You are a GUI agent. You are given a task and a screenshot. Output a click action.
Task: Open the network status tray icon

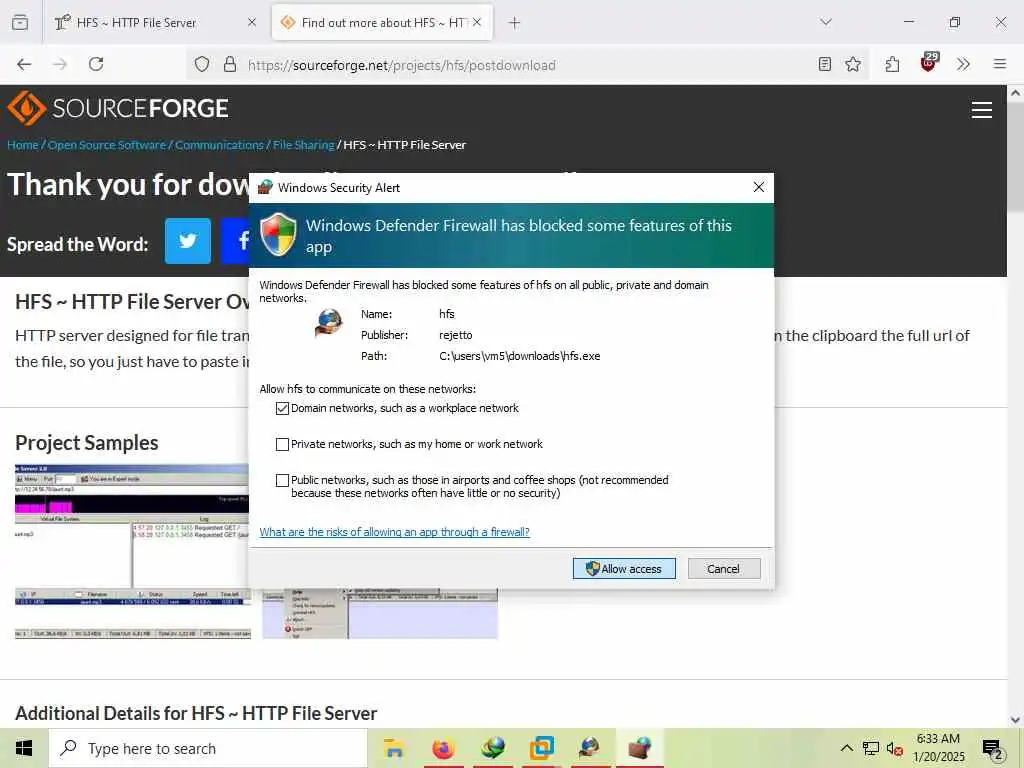point(871,748)
